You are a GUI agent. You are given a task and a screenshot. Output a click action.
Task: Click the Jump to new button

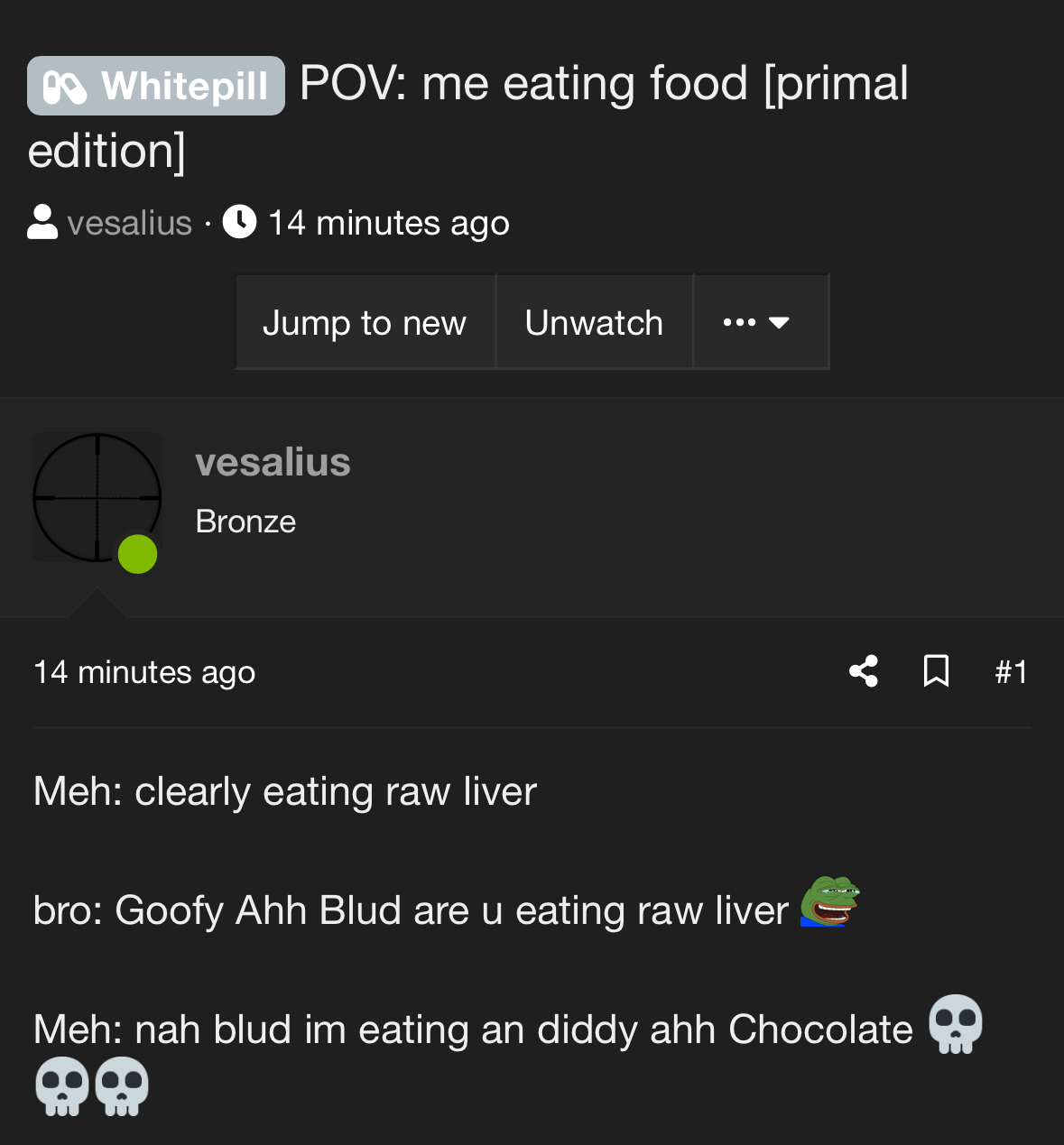(365, 322)
